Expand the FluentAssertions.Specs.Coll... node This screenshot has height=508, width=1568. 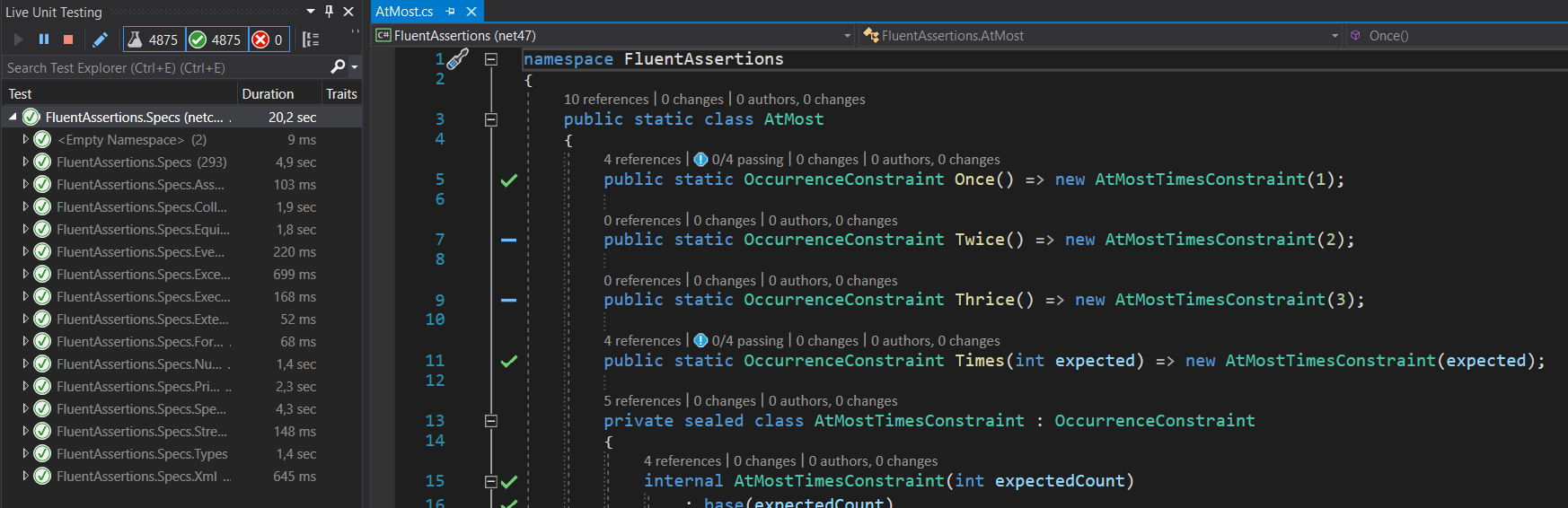click(x=25, y=206)
